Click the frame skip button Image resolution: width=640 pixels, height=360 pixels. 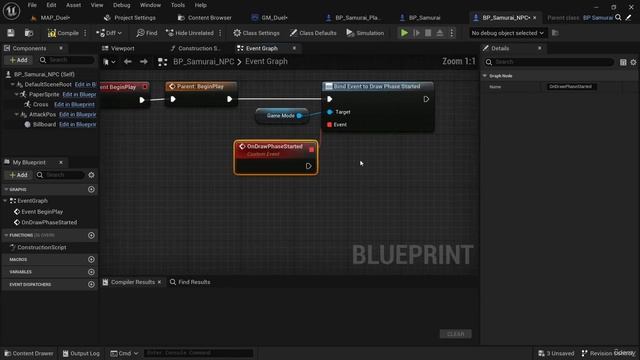point(416,33)
